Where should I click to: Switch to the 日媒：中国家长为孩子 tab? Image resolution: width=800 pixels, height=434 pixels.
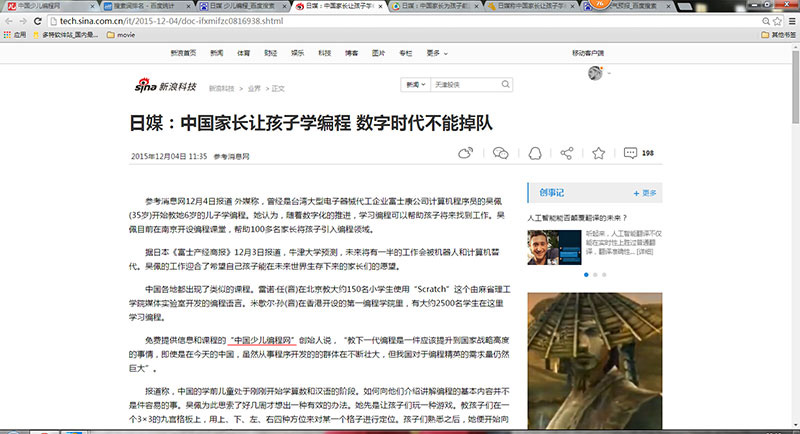pyautogui.click(x=435, y=6)
